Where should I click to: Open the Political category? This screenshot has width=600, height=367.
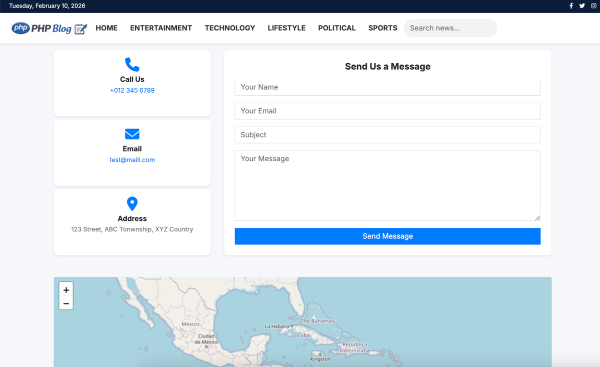pos(337,28)
